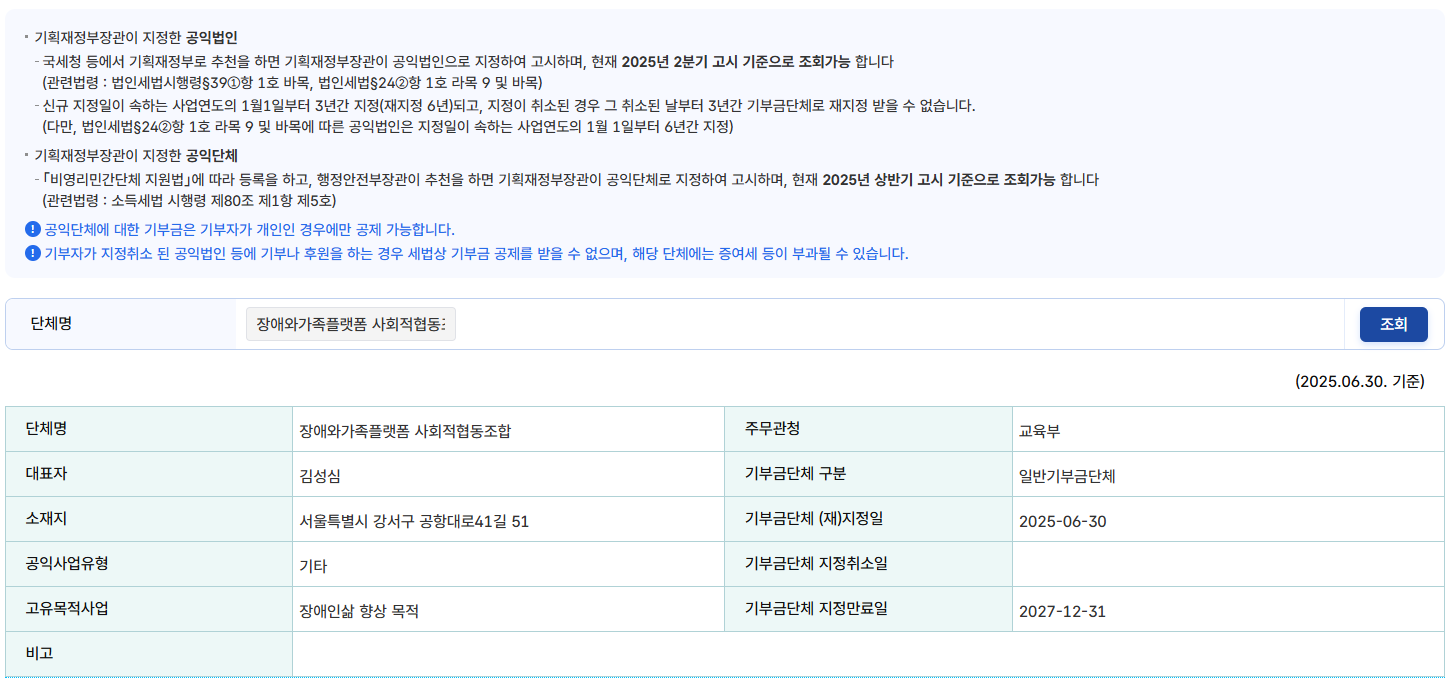1456x685 pixels.
Task: Click the 소재지 row label
Action: point(47,519)
